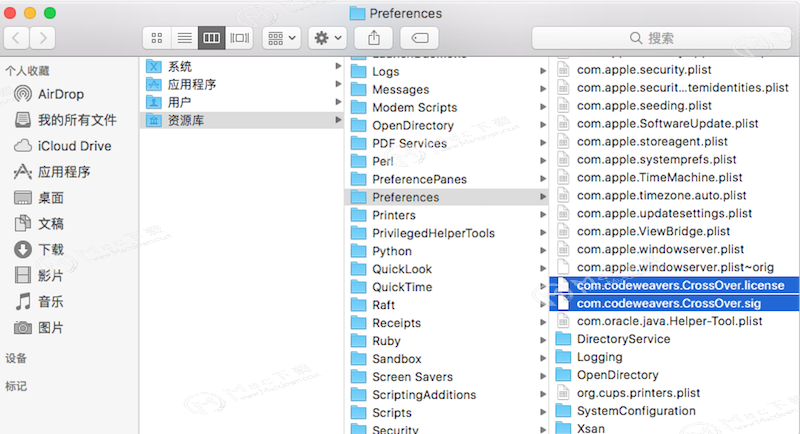Select the Logs folder
The image size is (800, 434).
[448, 71]
